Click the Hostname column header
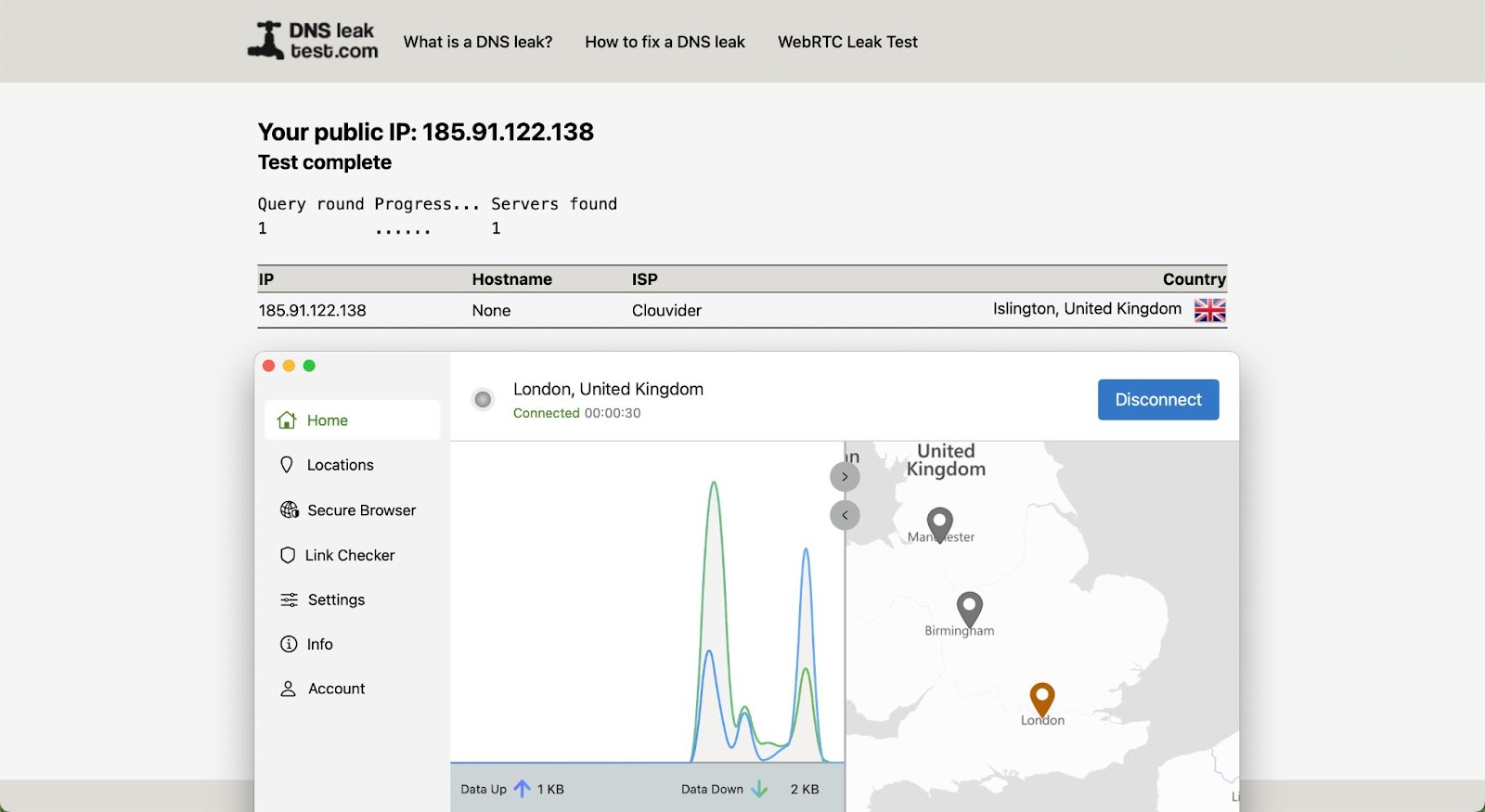Screen dimensions: 1485x812 511,279
